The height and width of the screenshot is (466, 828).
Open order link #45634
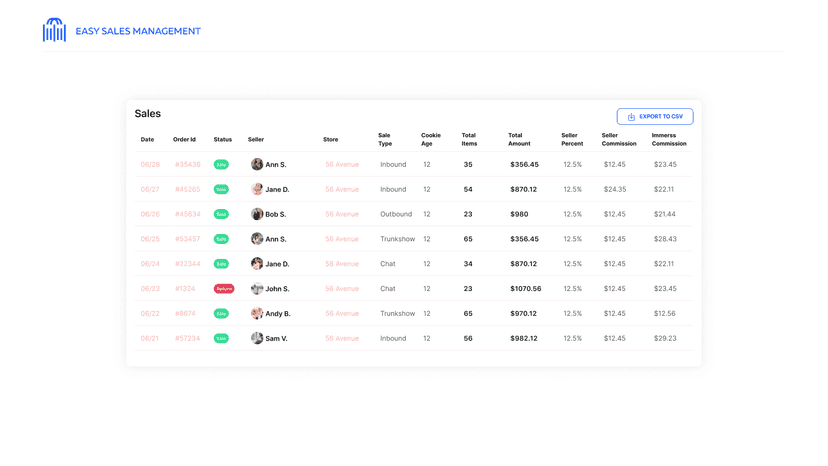click(x=187, y=214)
